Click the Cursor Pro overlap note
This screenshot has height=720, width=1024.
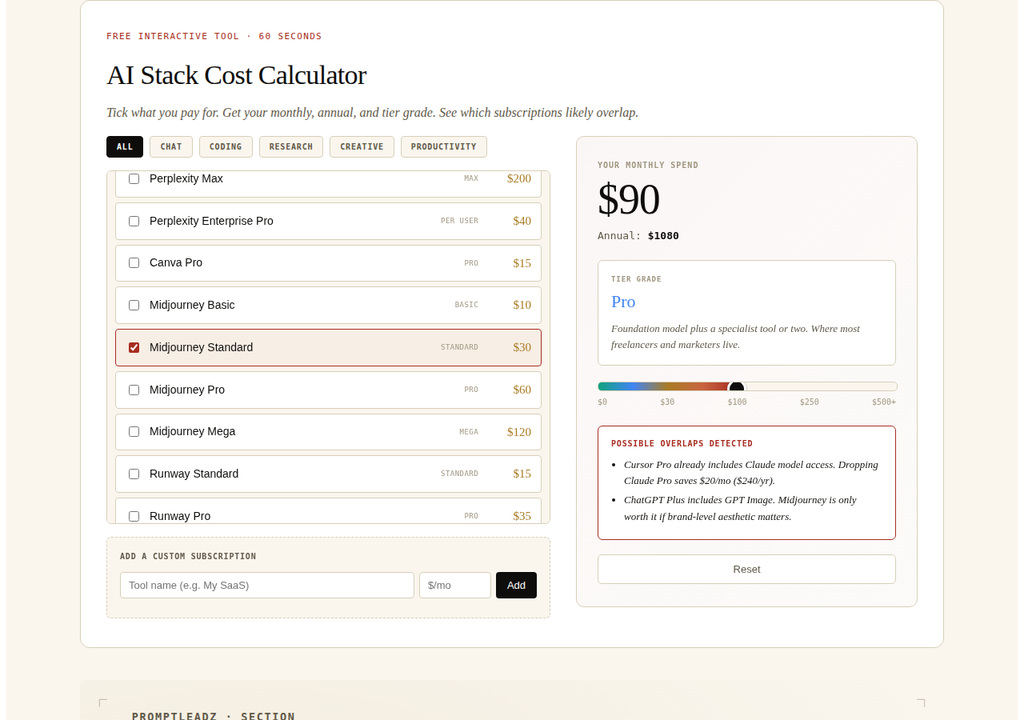[751, 472]
